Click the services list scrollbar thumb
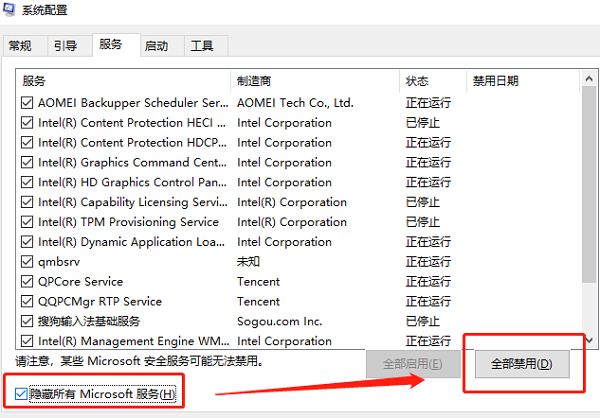 (589, 185)
